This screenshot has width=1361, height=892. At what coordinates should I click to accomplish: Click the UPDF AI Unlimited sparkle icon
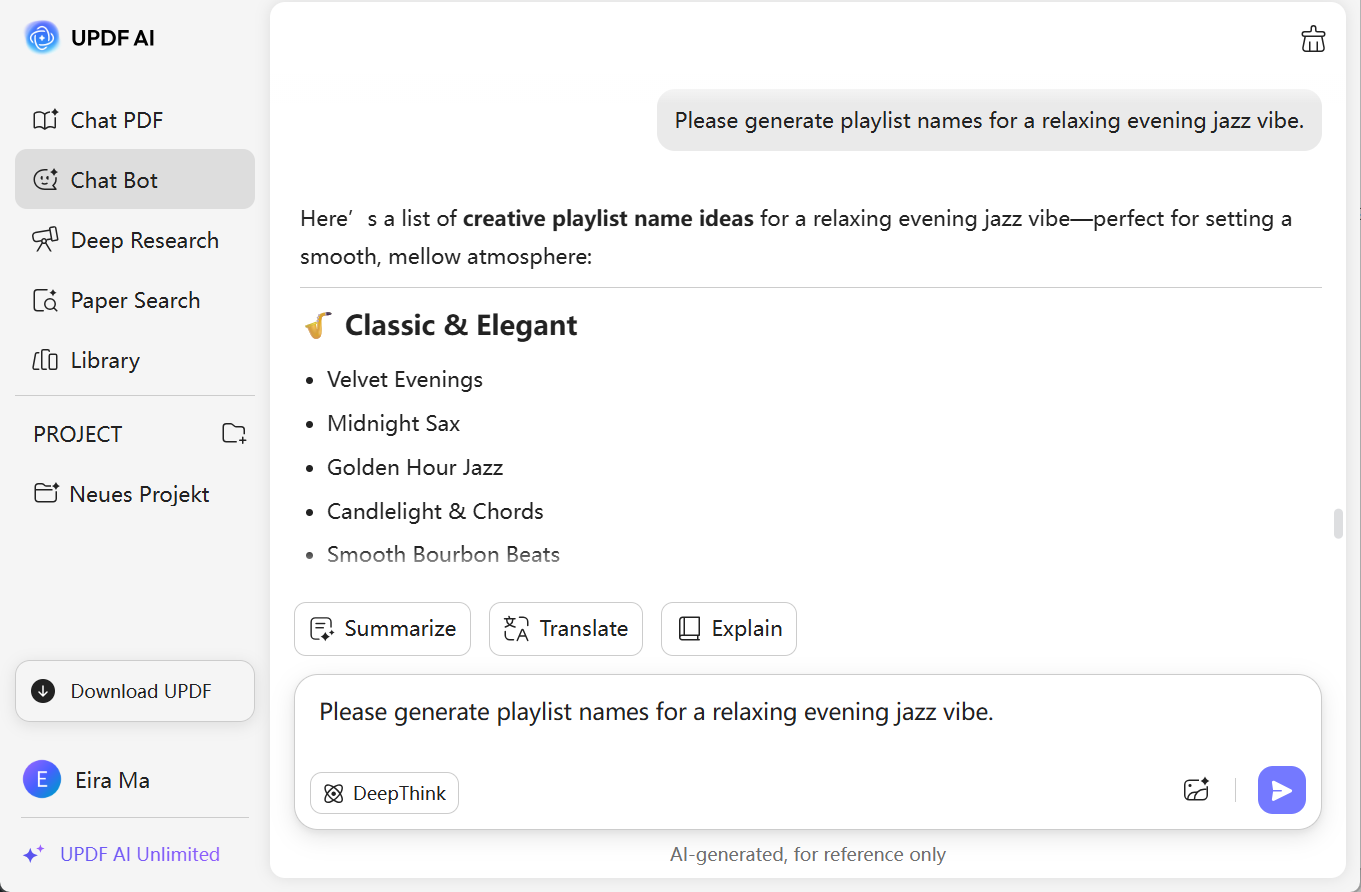(x=34, y=854)
